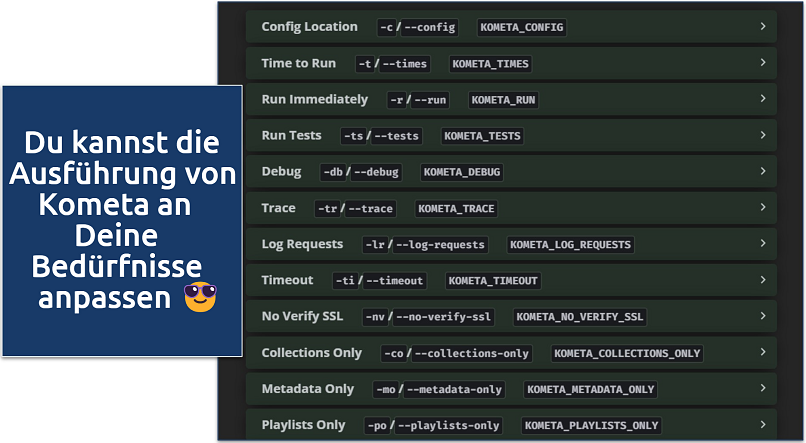Viewport: 806px width, 443px height.
Task: Select the --times flag code label
Action: (404, 64)
